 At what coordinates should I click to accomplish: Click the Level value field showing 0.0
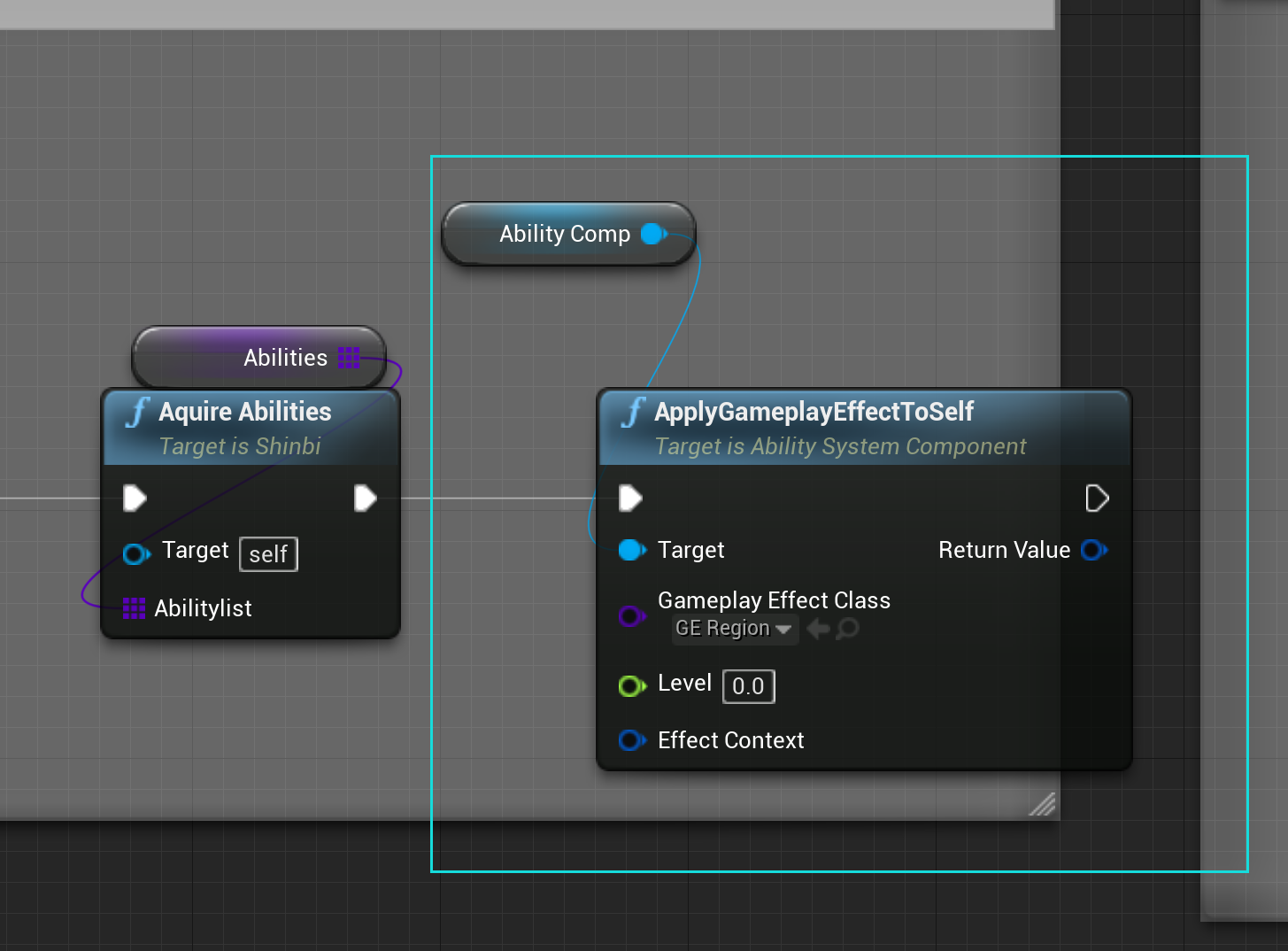pos(748,685)
